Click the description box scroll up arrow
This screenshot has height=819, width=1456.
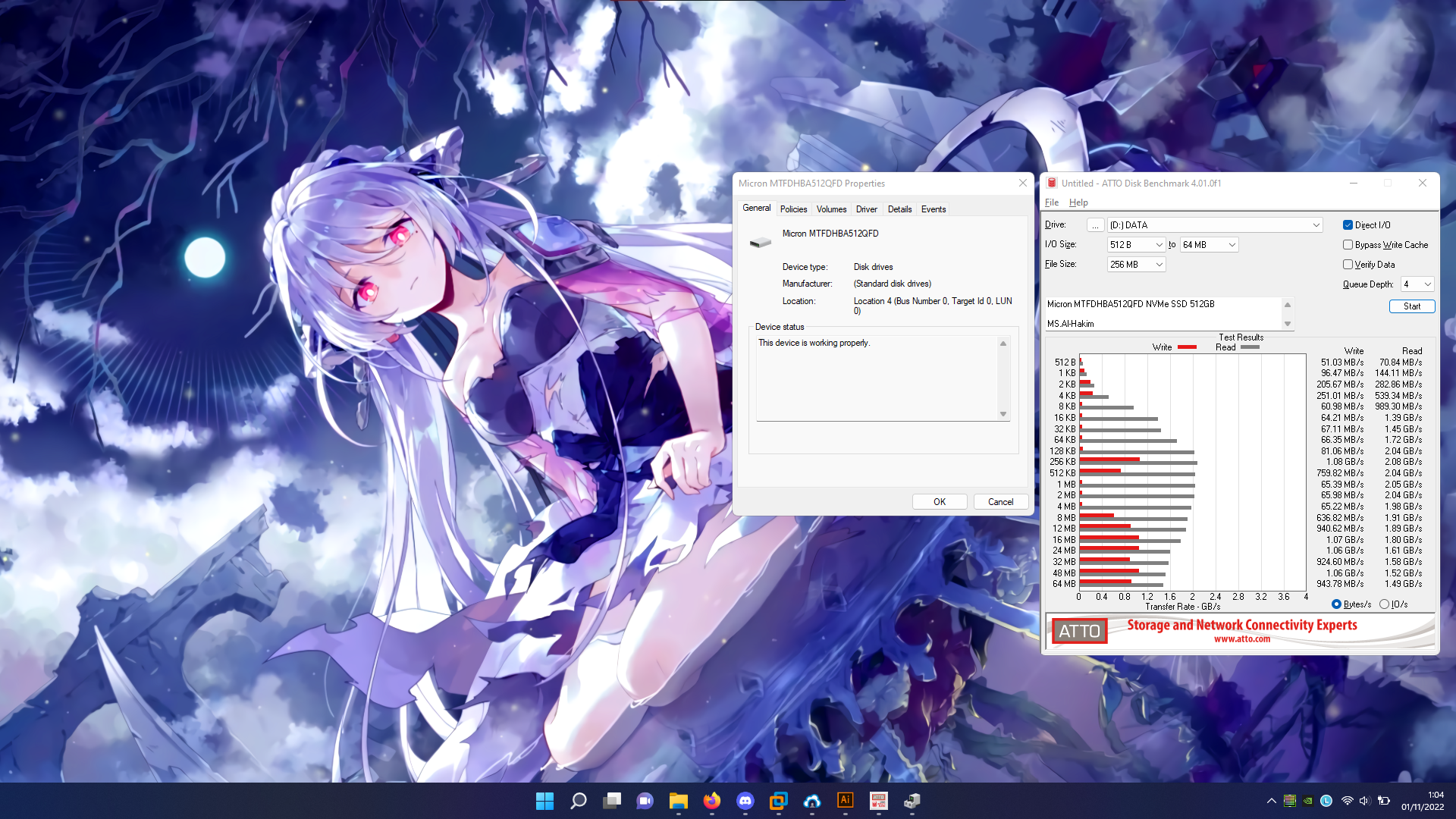coord(1287,304)
